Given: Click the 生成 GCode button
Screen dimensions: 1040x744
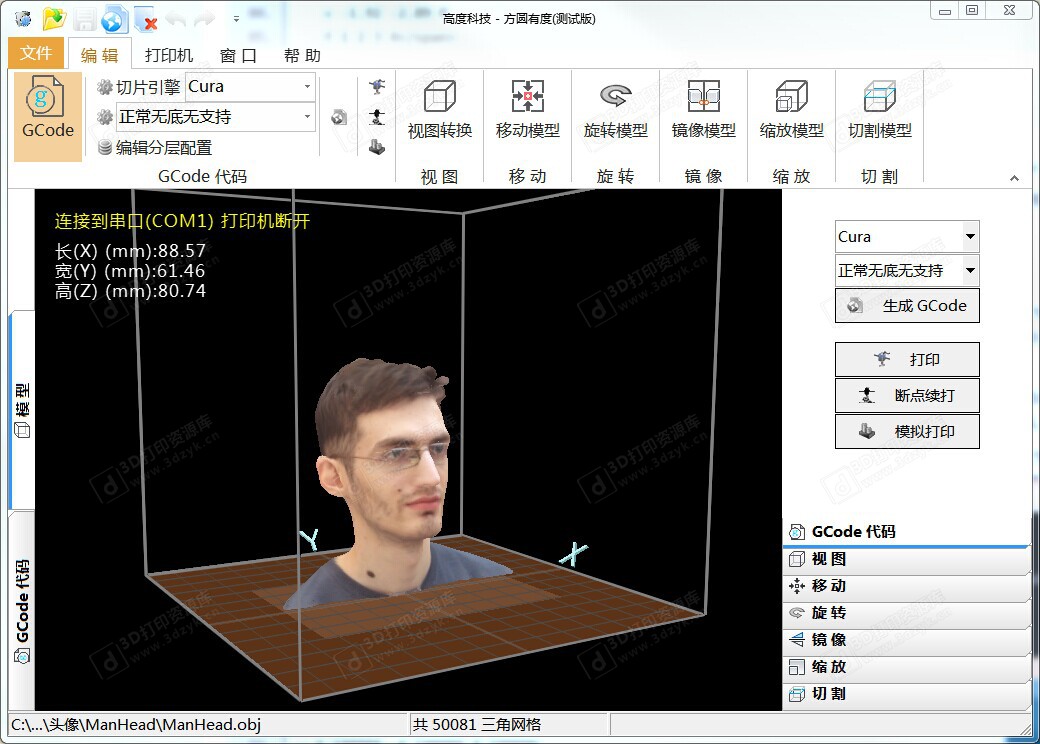Looking at the screenshot, I should tap(907, 306).
